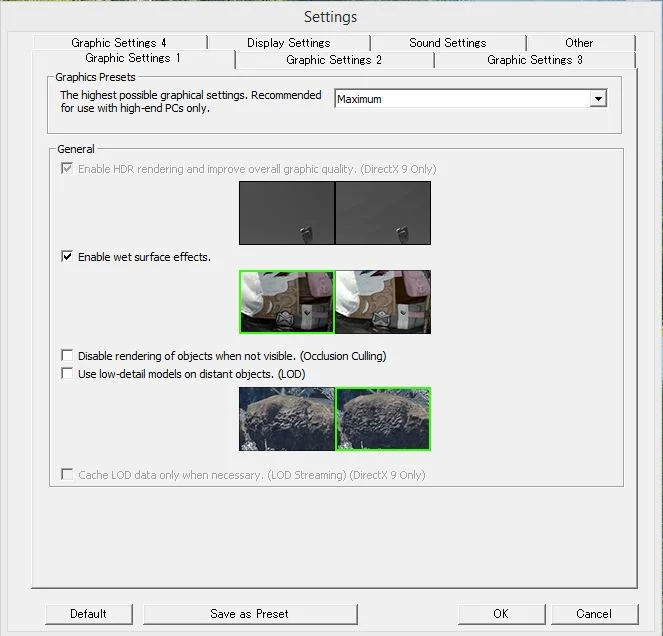Open the Sound Settings tab

(447, 43)
